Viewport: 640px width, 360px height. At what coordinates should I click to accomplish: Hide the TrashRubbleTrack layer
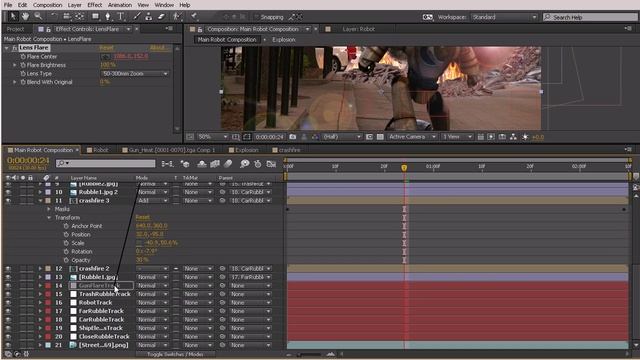pyautogui.click(x=8, y=294)
